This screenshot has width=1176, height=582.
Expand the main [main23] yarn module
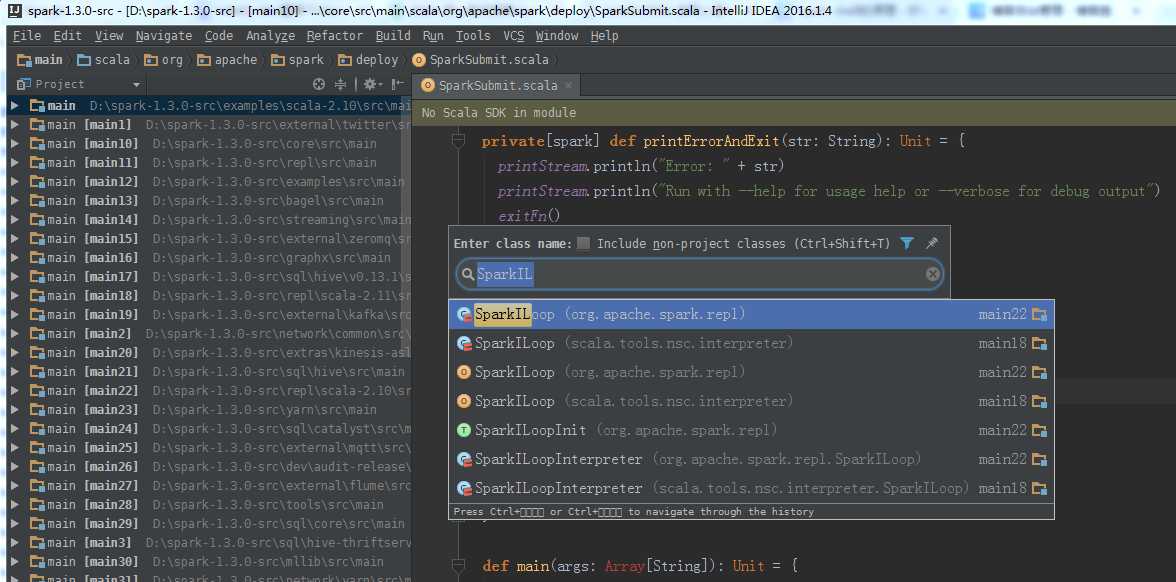[x=15, y=410]
